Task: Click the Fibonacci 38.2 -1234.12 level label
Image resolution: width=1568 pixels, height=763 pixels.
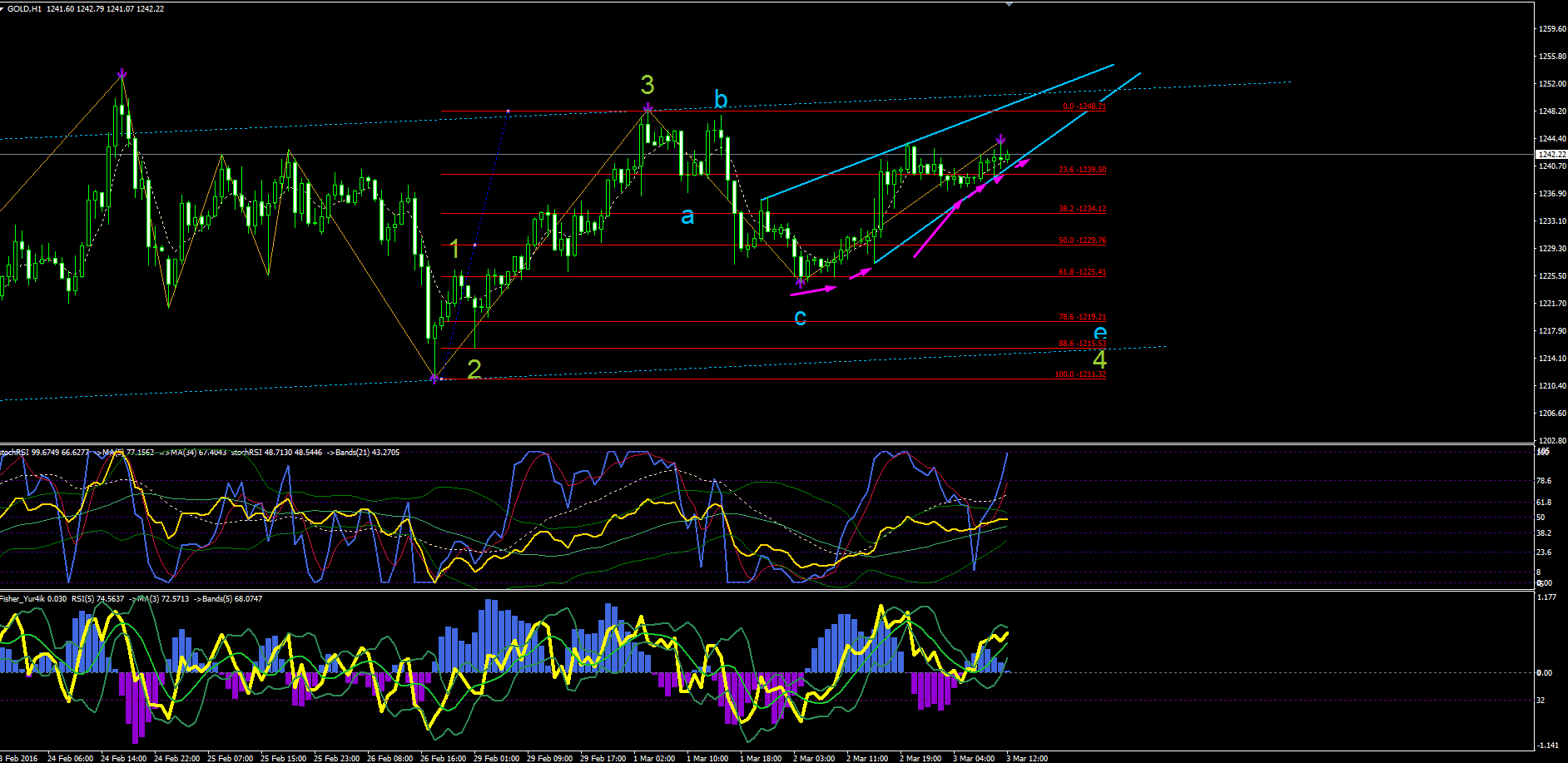Action: 1082,209
